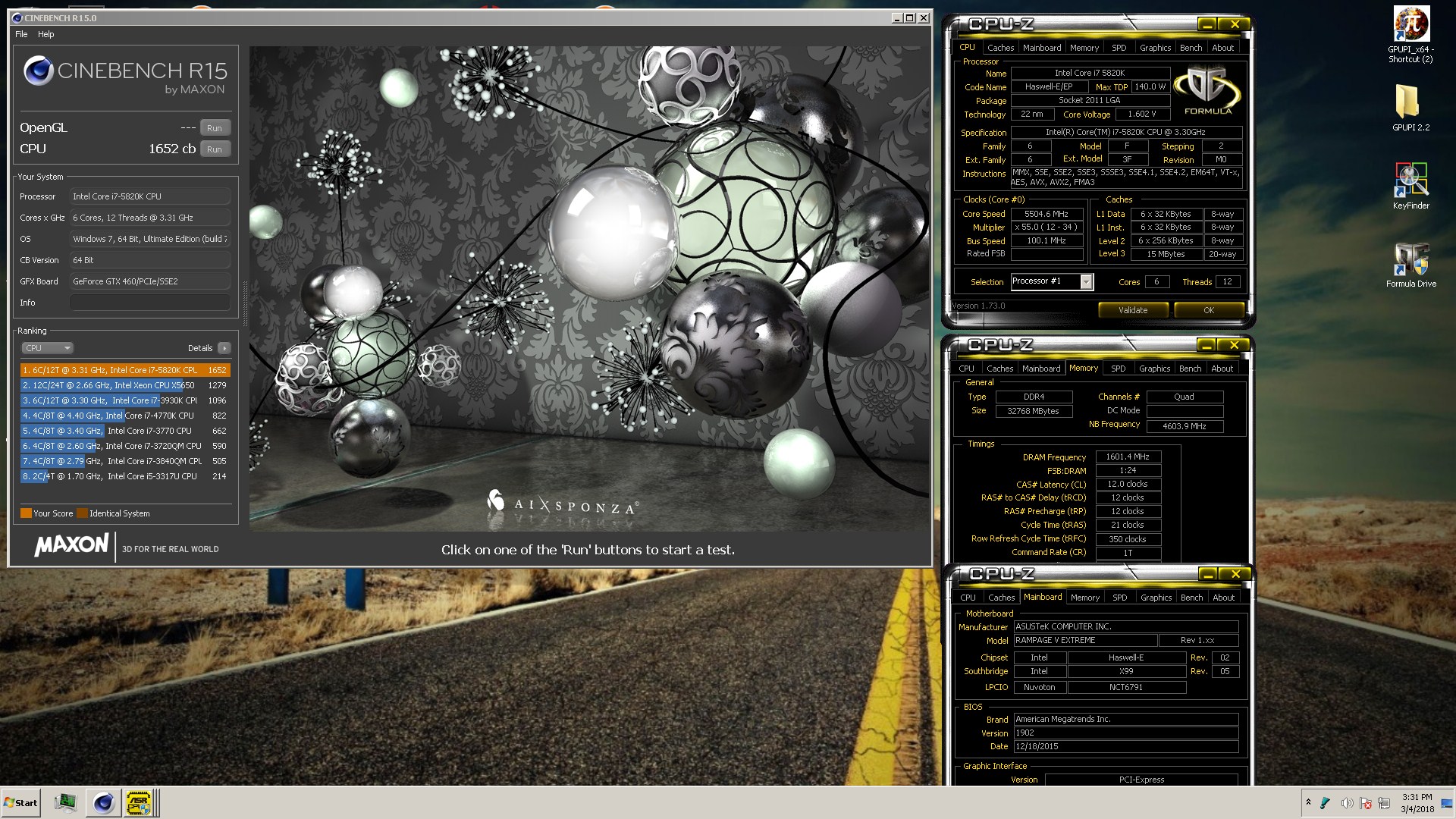Show hidden tray icons with the chevron
The height and width of the screenshot is (819, 1456).
pyautogui.click(x=1308, y=802)
